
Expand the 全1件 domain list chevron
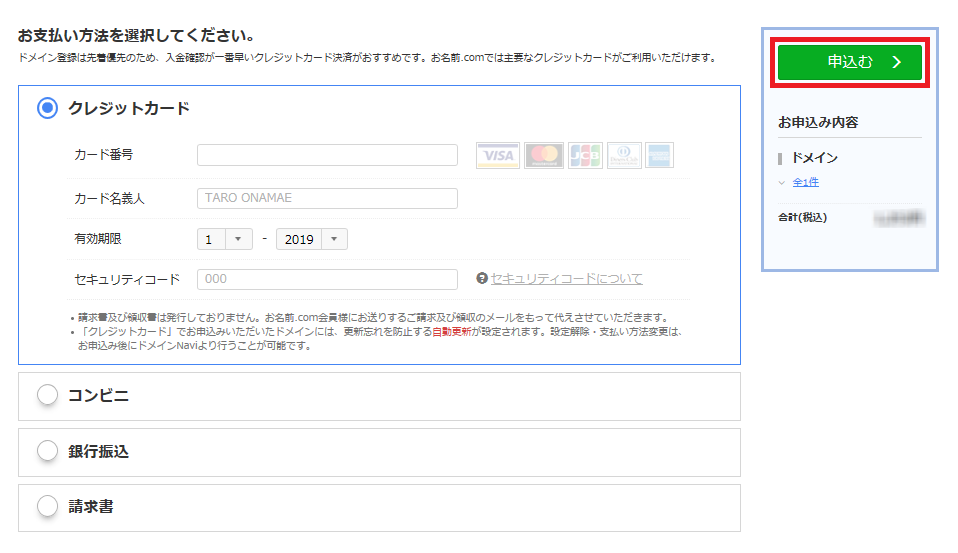click(x=781, y=182)
